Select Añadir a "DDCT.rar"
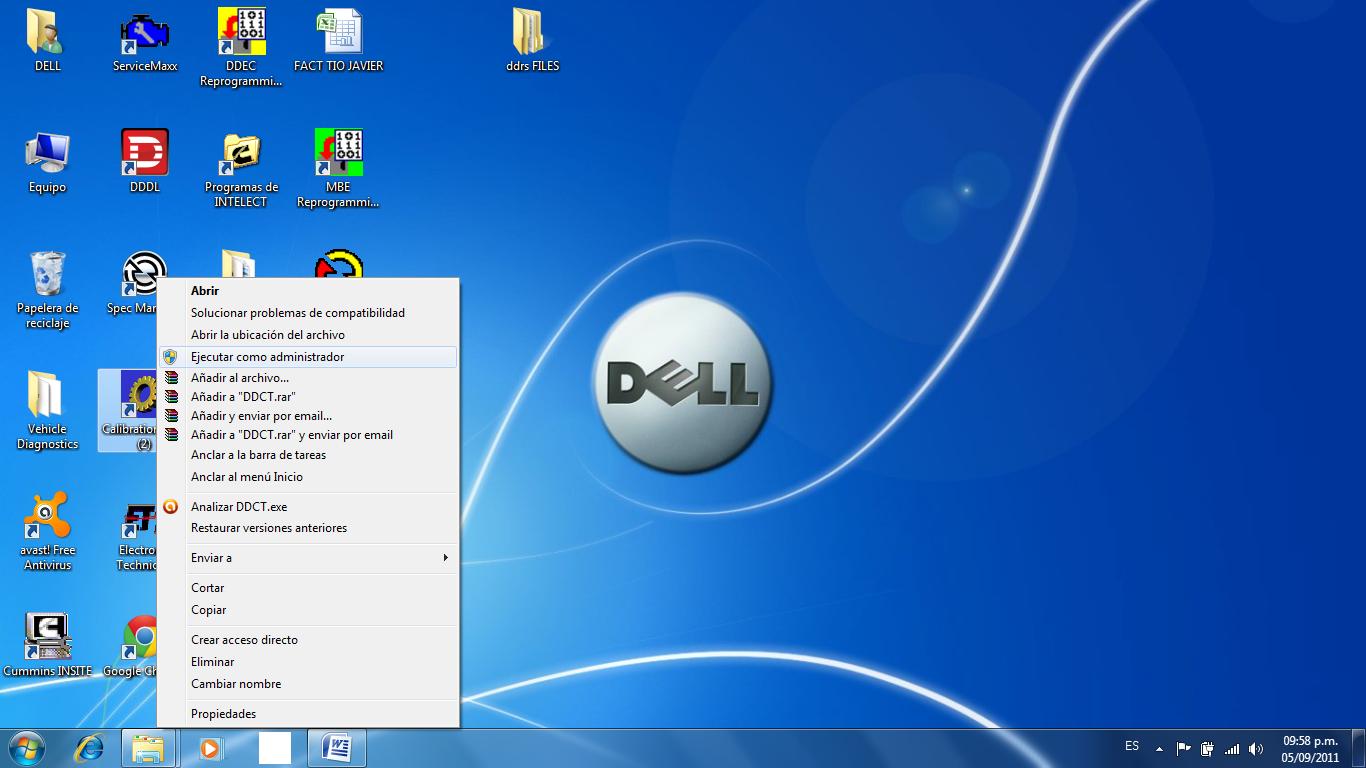The width and height of the screenshot is (1366, 768). [308, 397]
